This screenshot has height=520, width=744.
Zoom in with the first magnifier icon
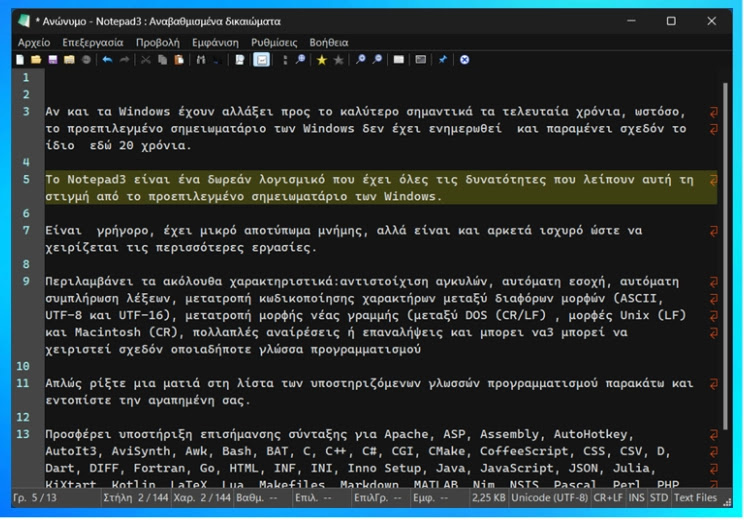pos(361,60)
